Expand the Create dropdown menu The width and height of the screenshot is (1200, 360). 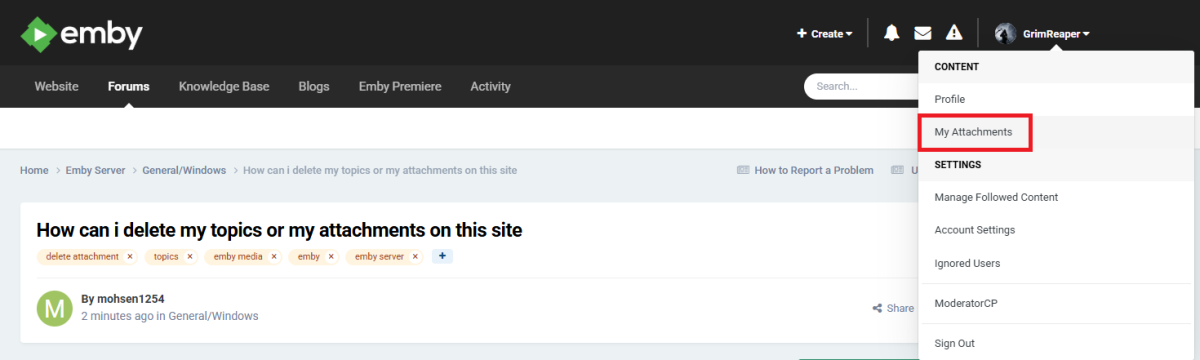pyautogui.click(x=825, y=33)
